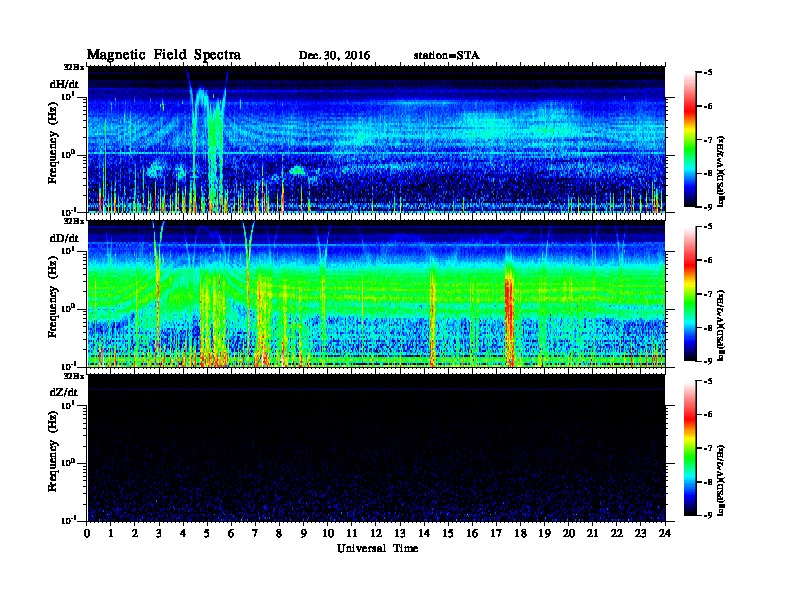Click hour tick label "12" on time axis

tap(376, 534)
